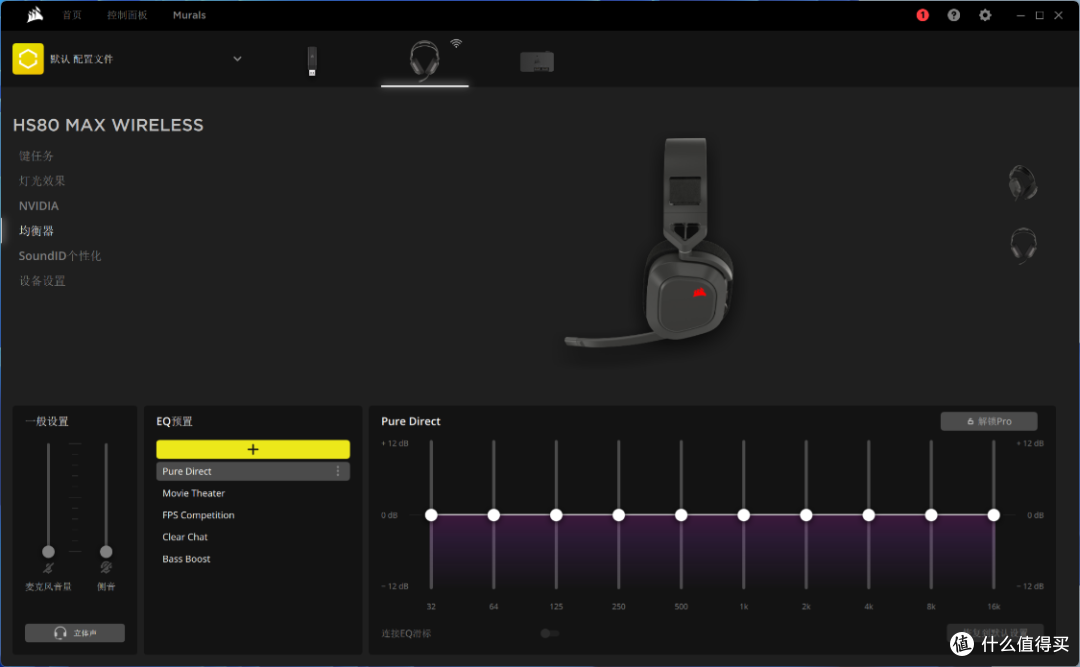Image resolution: width=1080 pixels, height=667 pixels.
Task: Show the upper headset view thumbnail
Action: point(1023,183)
